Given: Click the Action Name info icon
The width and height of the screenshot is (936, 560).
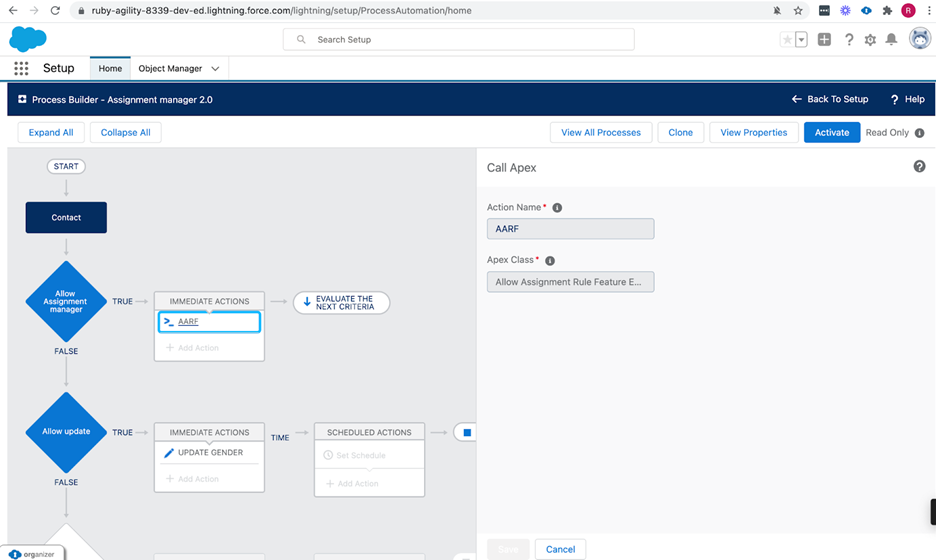Looking at the screenshot, I should coord(557,208).
